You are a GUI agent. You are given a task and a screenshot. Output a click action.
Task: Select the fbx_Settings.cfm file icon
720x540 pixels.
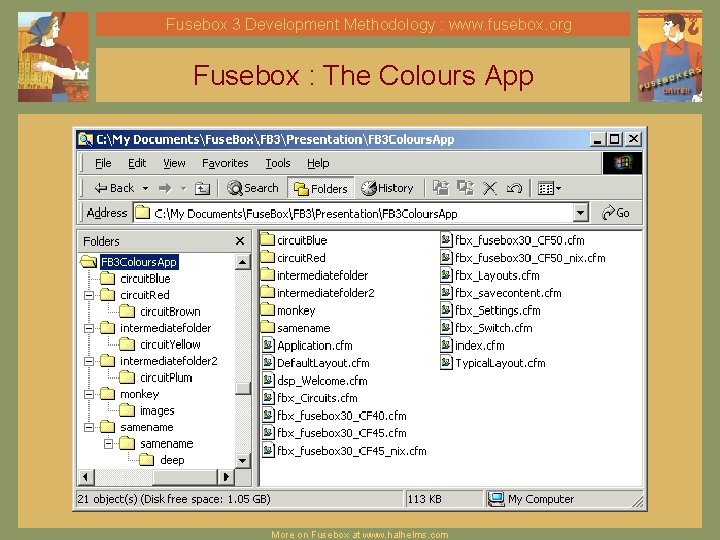pyautogui.click(x=446, y=310)
